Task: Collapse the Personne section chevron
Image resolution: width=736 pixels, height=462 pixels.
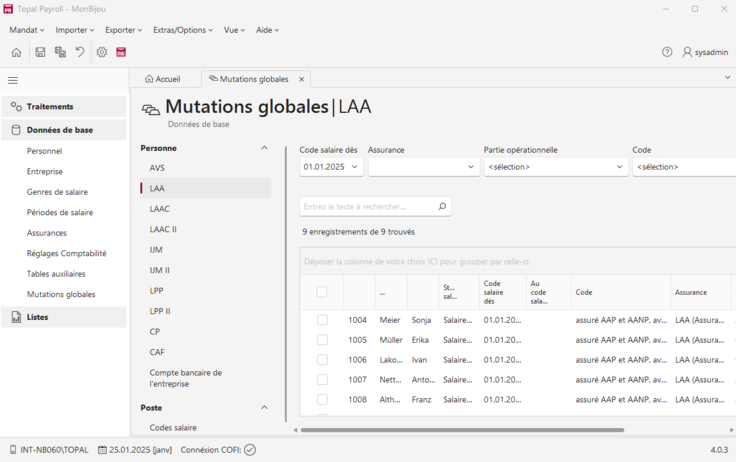Action: 264,148
